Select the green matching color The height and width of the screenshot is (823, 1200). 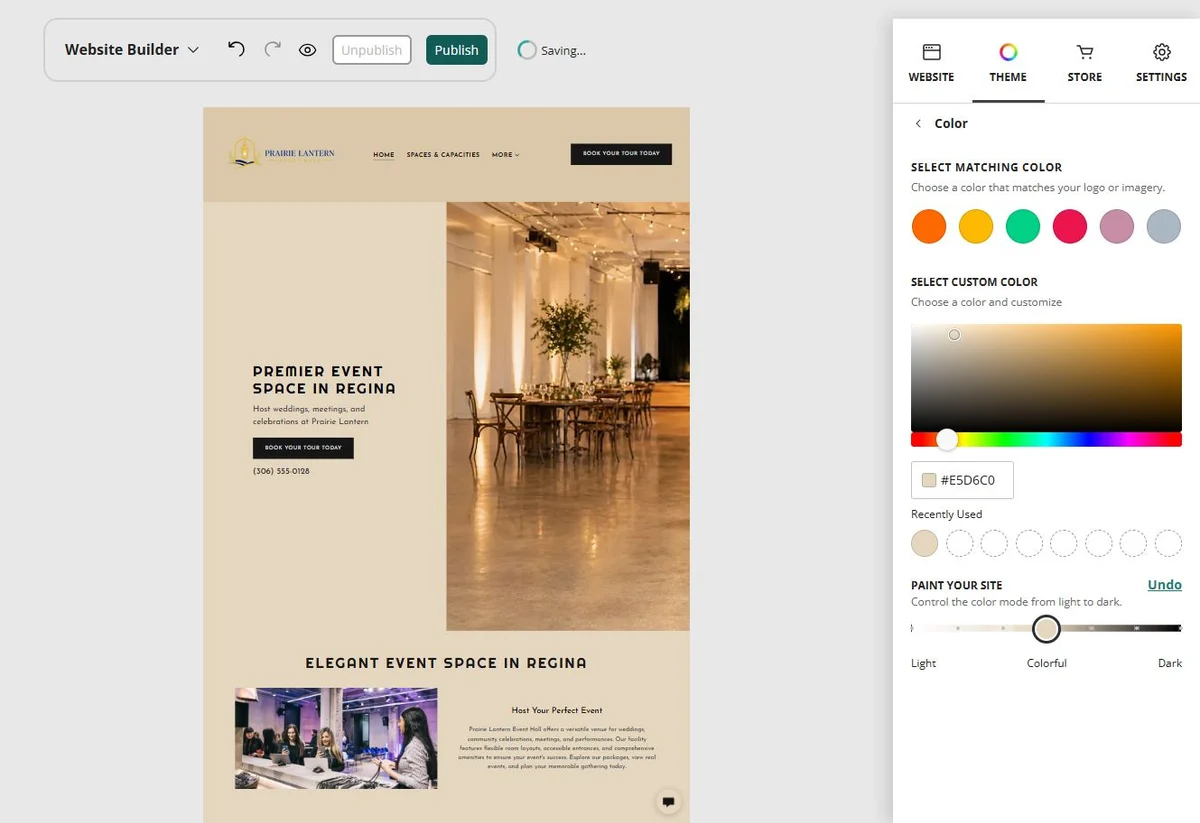[x=1023, y=226]
